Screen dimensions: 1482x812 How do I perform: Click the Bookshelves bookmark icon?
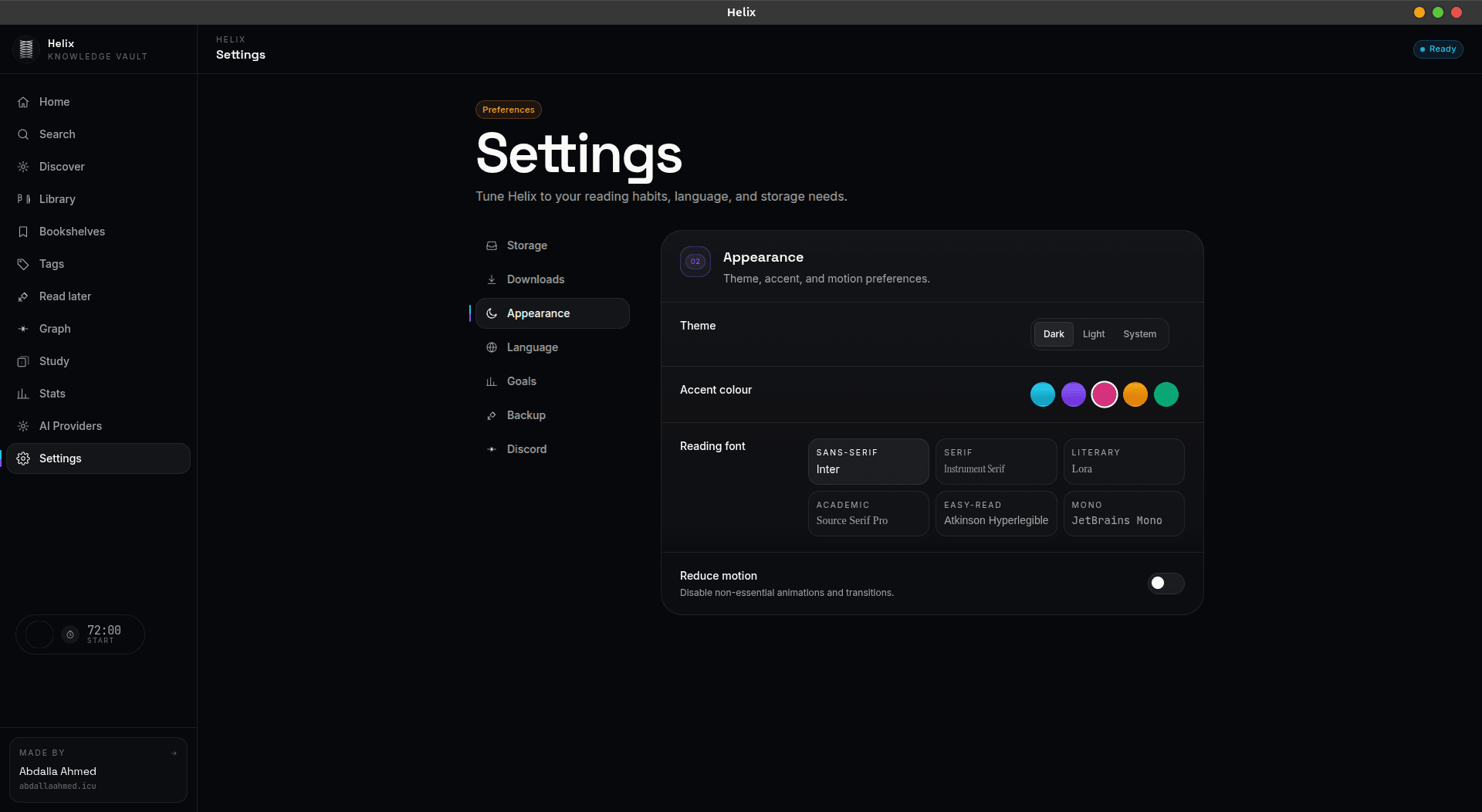23,232
